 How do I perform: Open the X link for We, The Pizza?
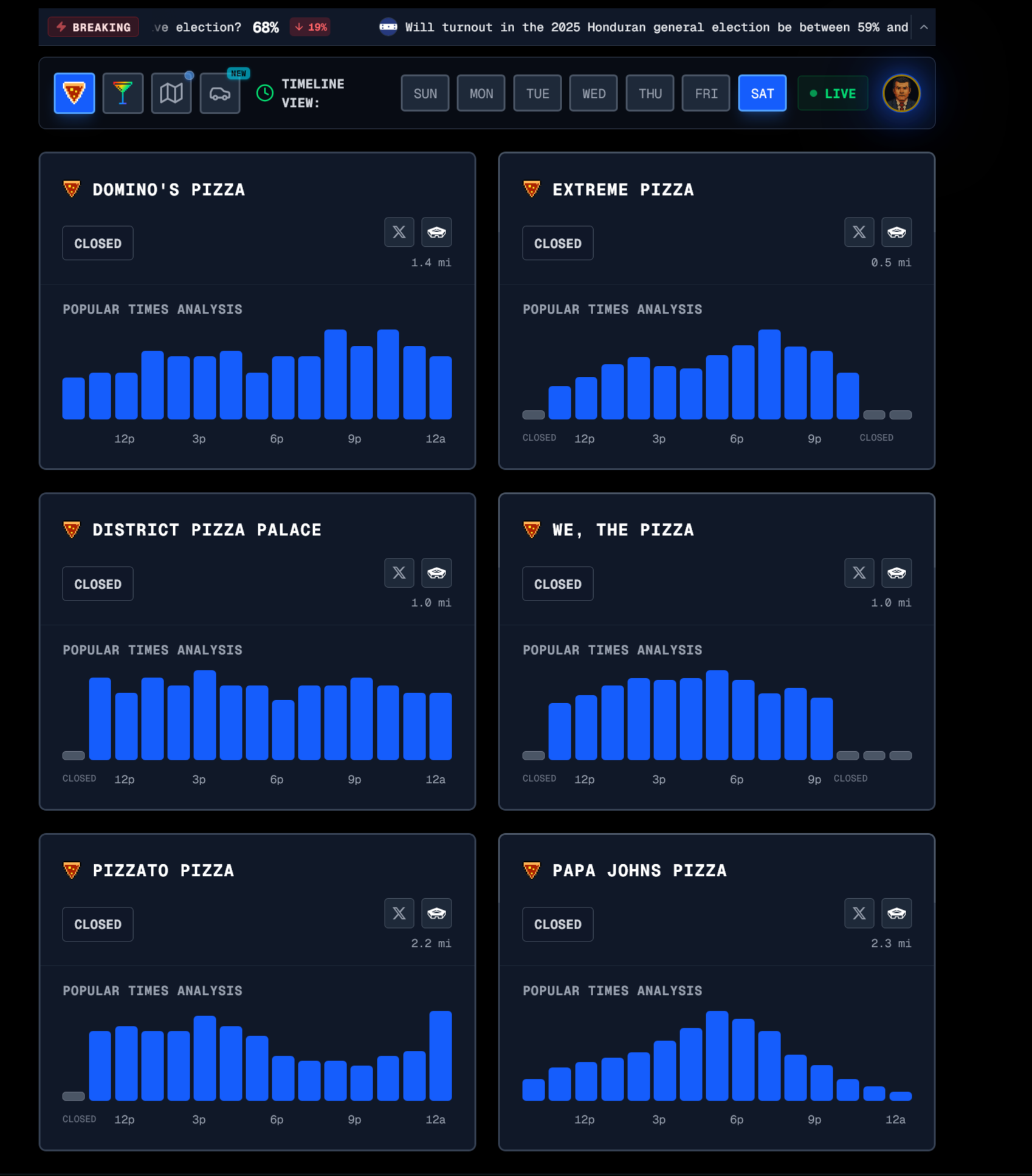[x=859, y=573]
